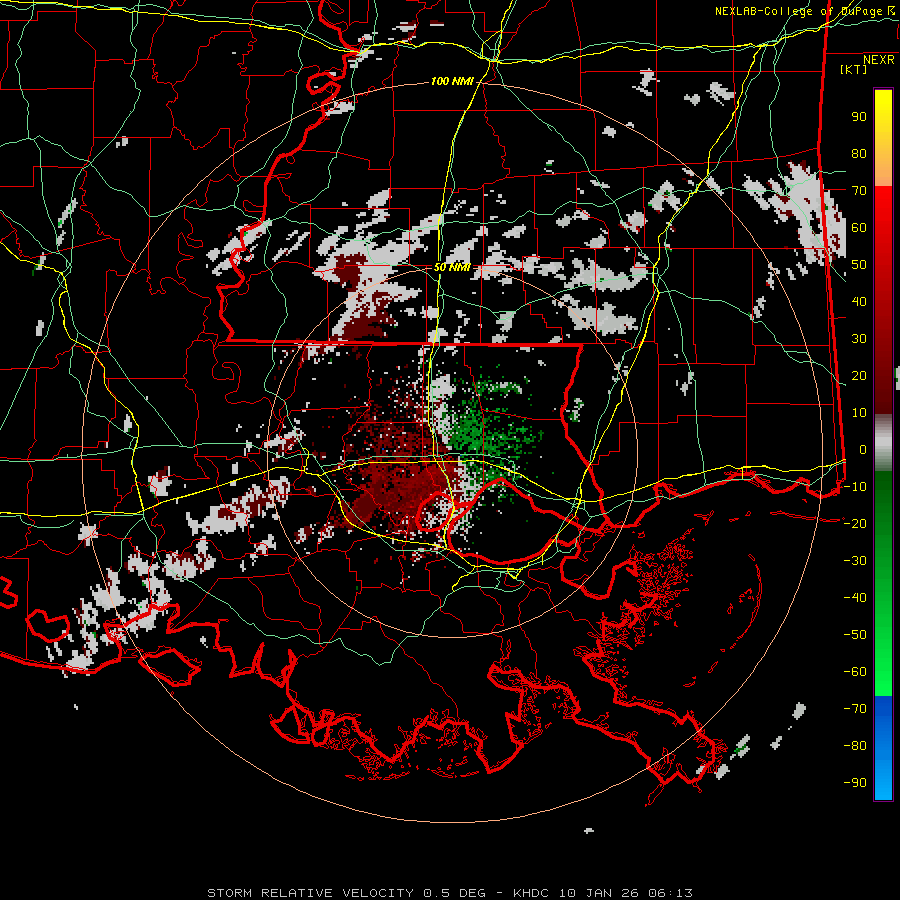Screen dimensions: 900x900
Task: Click the 10 value on the velocity scale
Action: coord(859,413)
